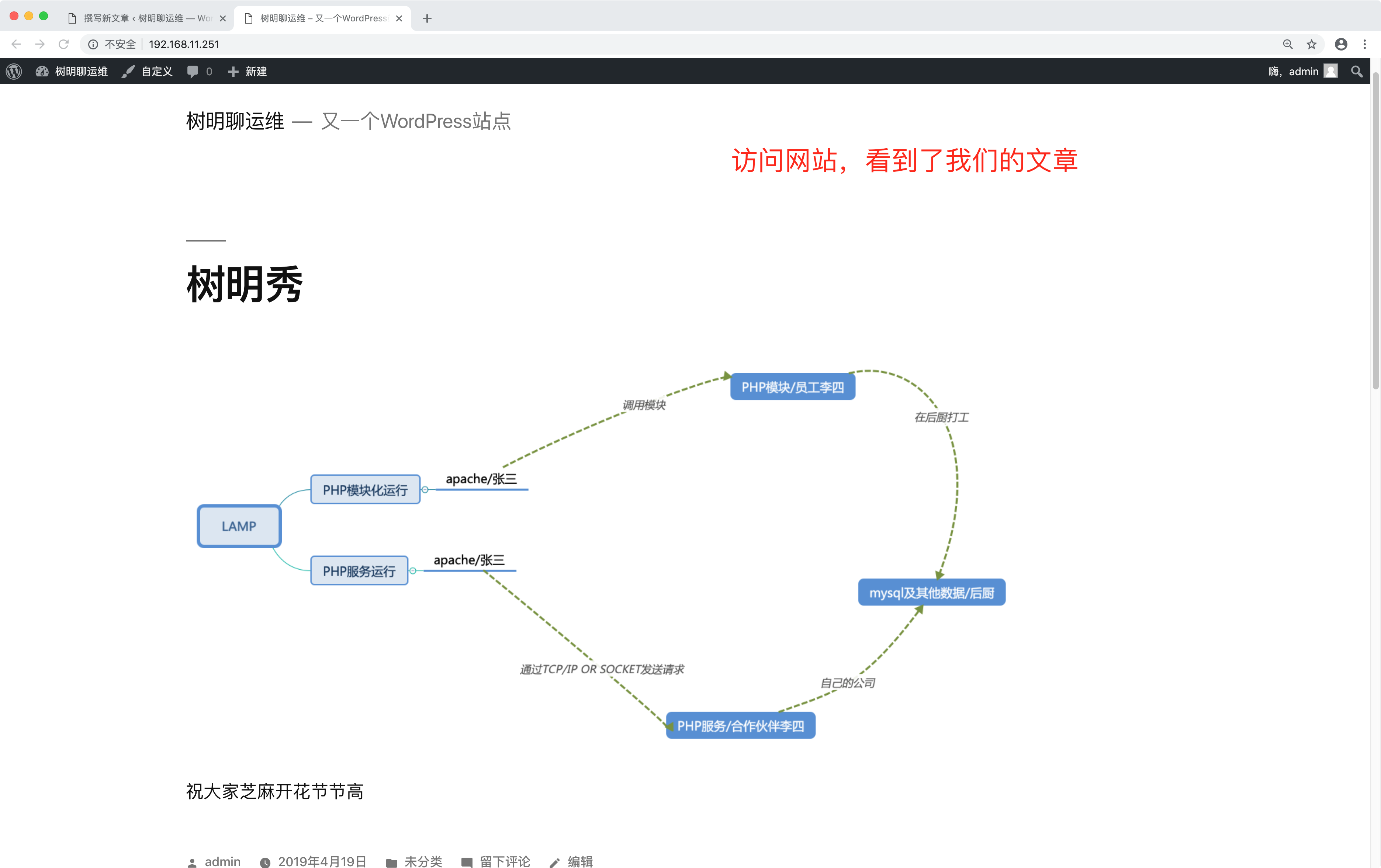Click the category folder icon before 未分类
Viewport: 1381px width, 868px height.
[x=392, y=861]
